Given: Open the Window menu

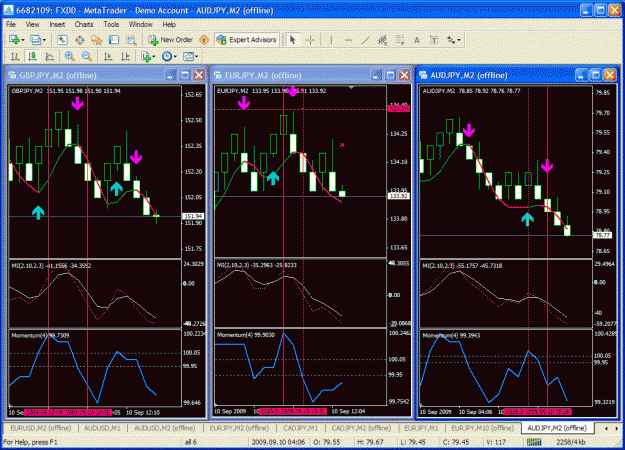Looking at the screenshot, I should (x=140, y=24).
